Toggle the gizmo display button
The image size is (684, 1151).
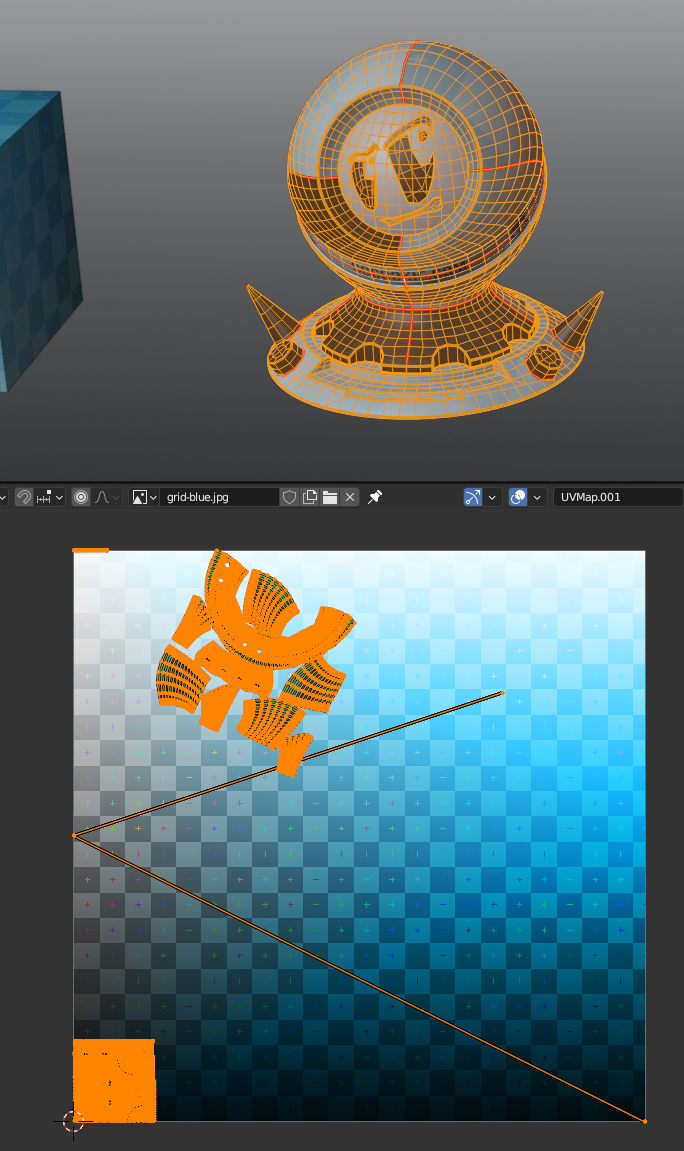tap(473, 497)
